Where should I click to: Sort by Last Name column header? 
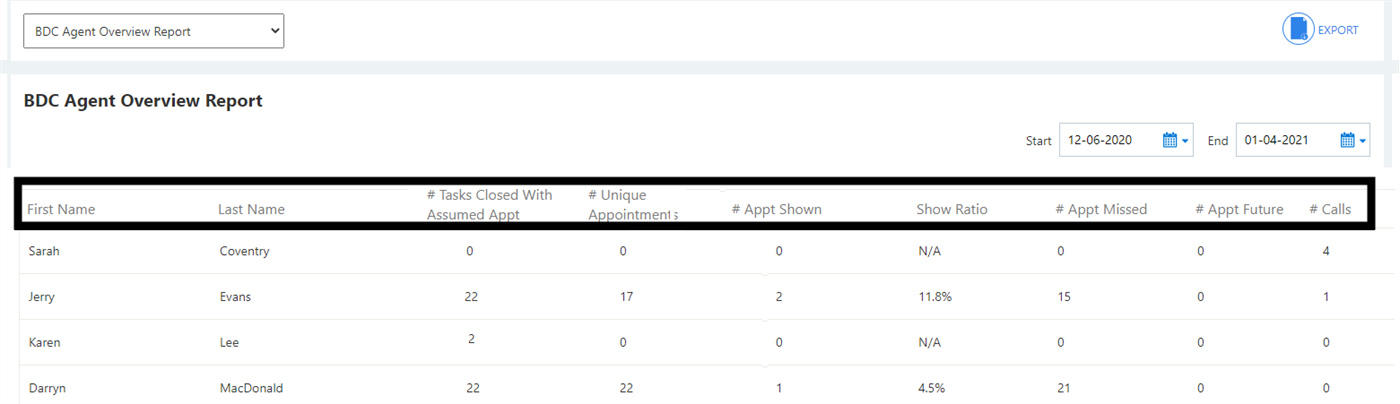(251, 210)
